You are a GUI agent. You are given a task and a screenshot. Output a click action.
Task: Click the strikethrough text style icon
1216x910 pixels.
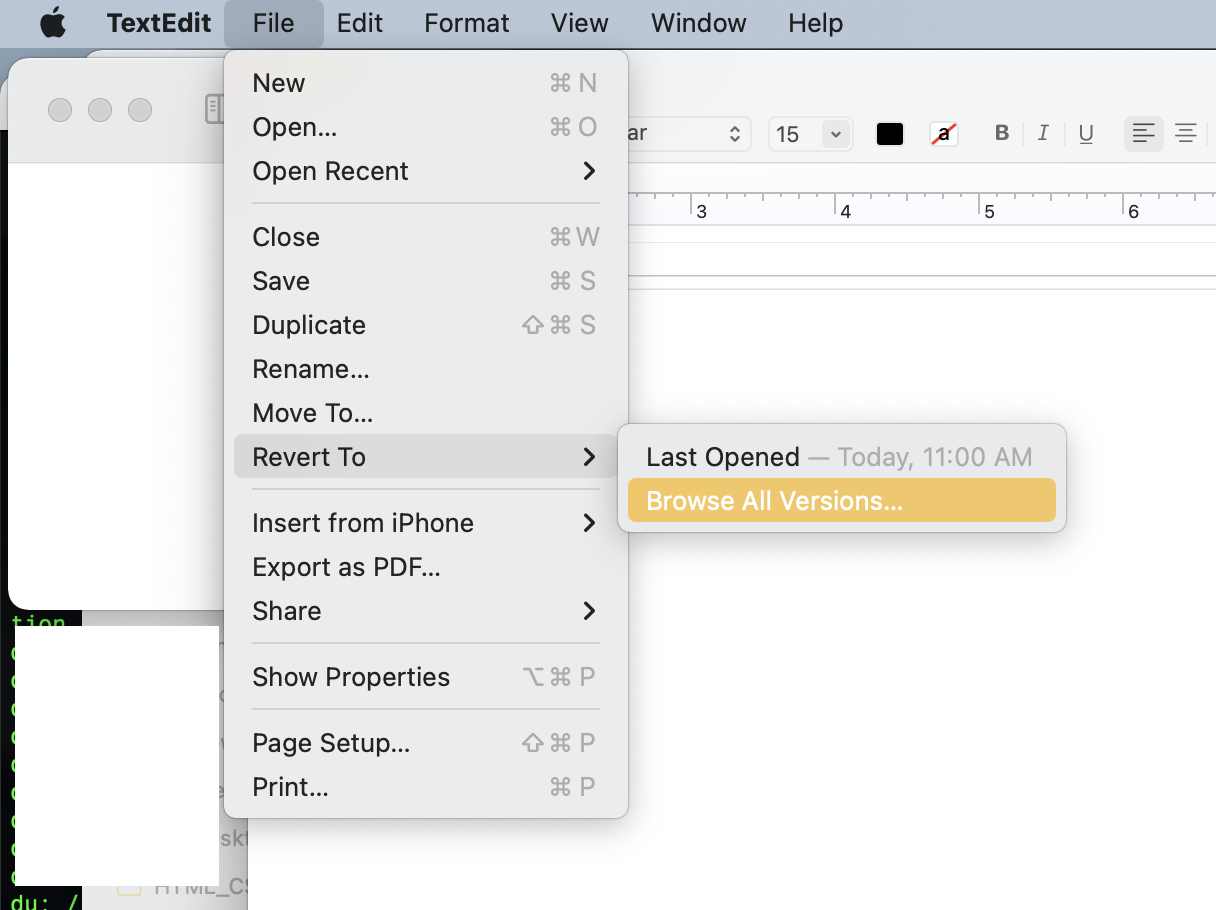[943, 133]
